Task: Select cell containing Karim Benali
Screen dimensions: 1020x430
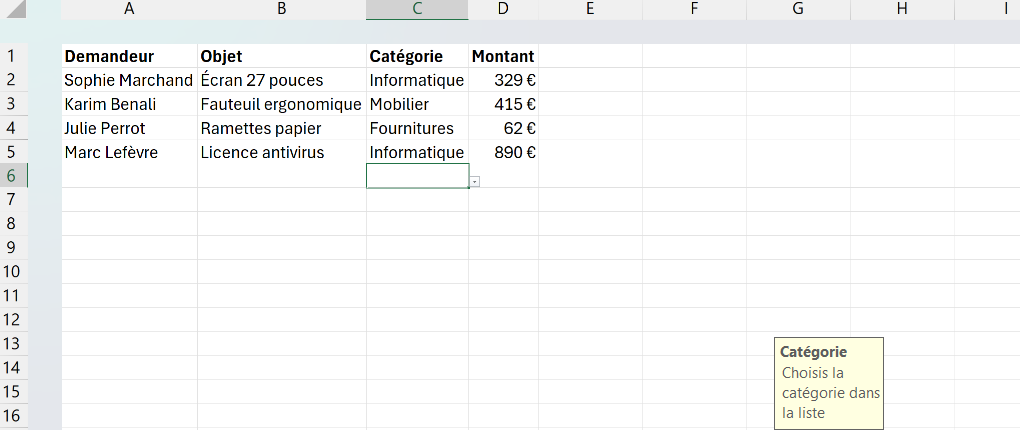Action: click(129, 104)
